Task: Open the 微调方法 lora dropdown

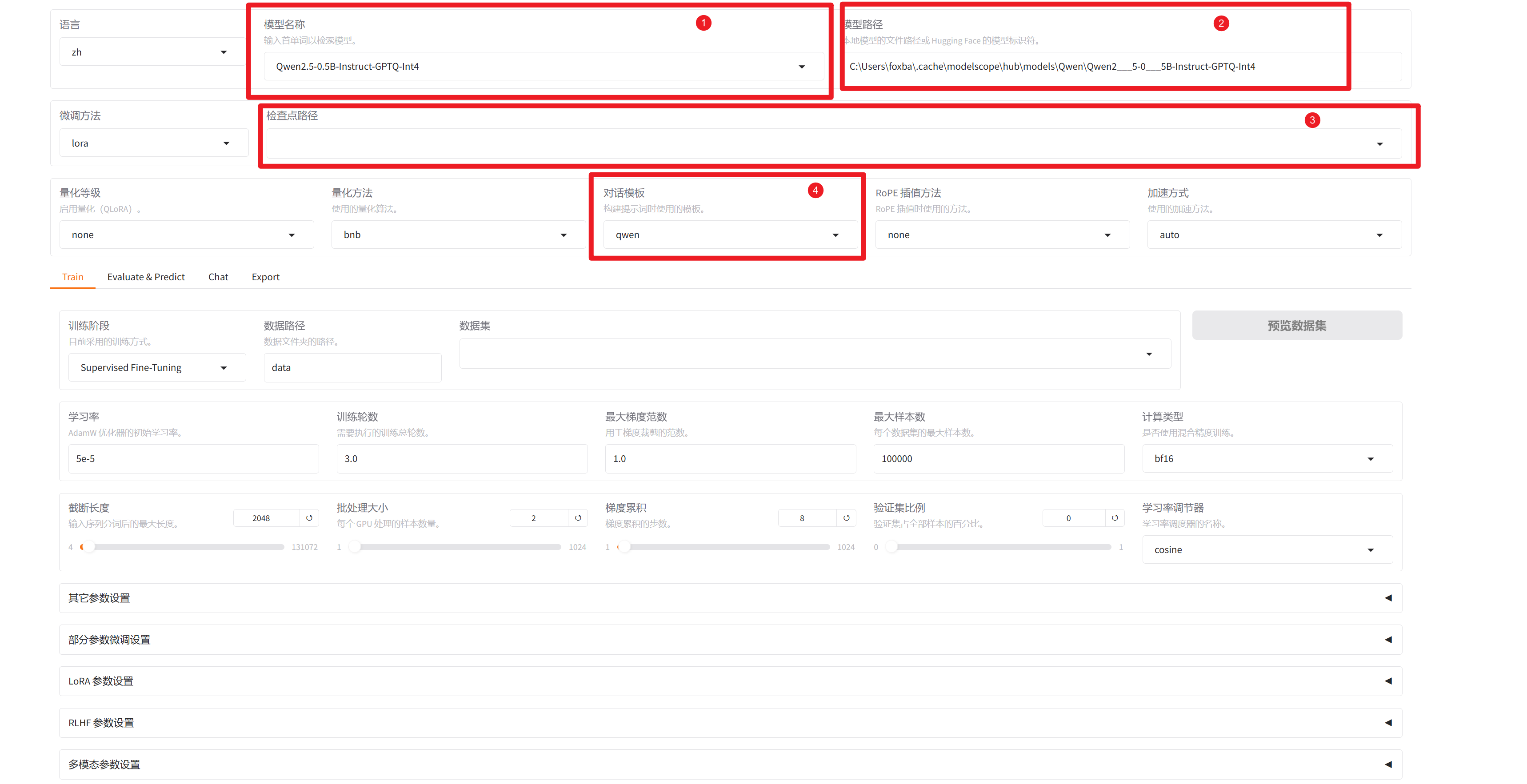Action: [x=226, y=143]
